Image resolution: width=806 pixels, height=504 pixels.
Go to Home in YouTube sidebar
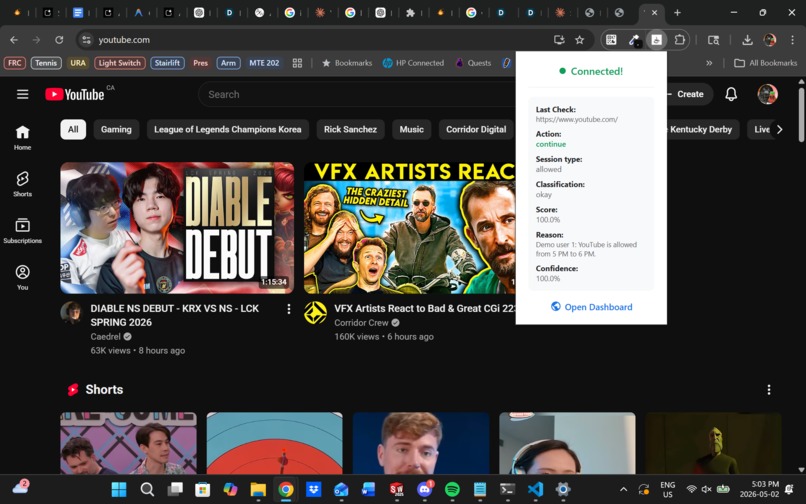(22, 138)
